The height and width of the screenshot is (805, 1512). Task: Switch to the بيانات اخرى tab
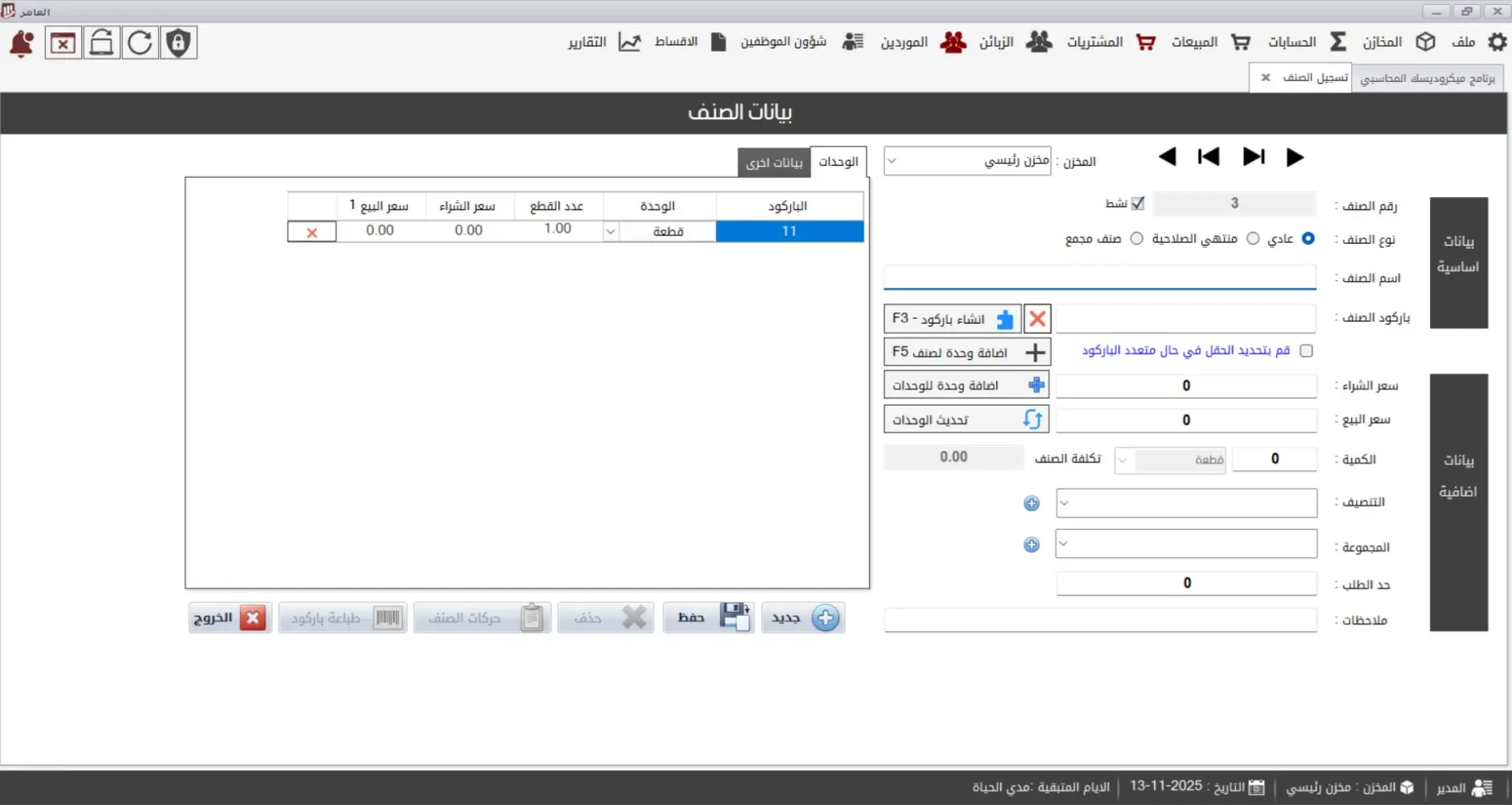pos(774,163)
